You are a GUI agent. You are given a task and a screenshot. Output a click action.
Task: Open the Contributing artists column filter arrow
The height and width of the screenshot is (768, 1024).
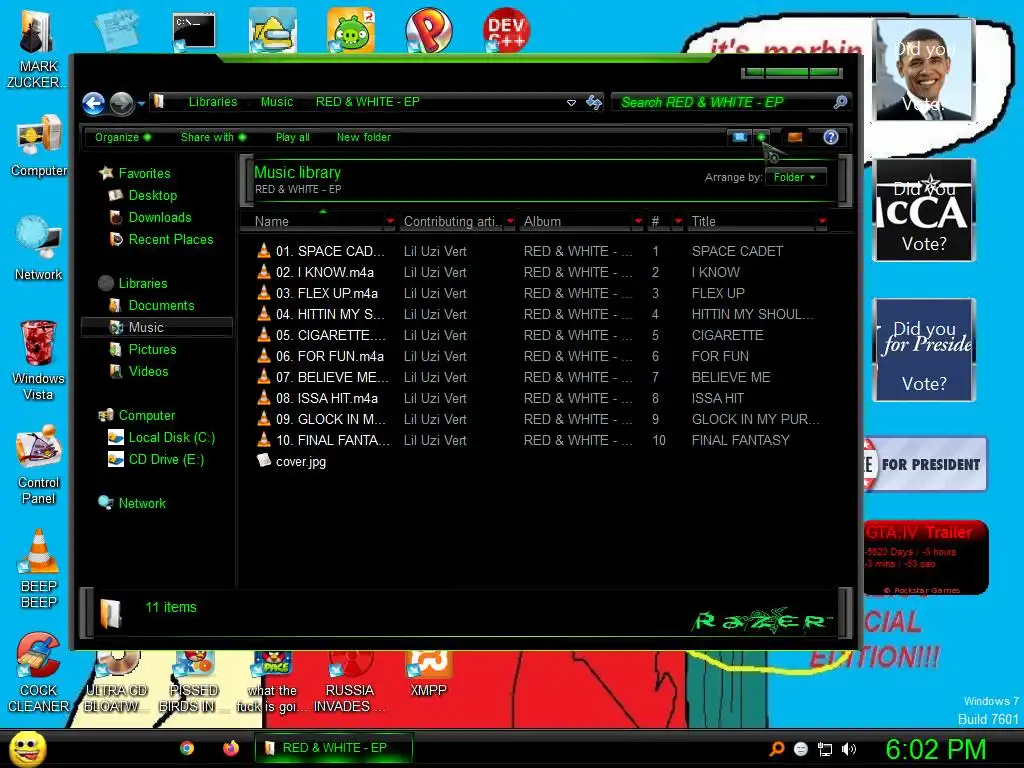510,221
